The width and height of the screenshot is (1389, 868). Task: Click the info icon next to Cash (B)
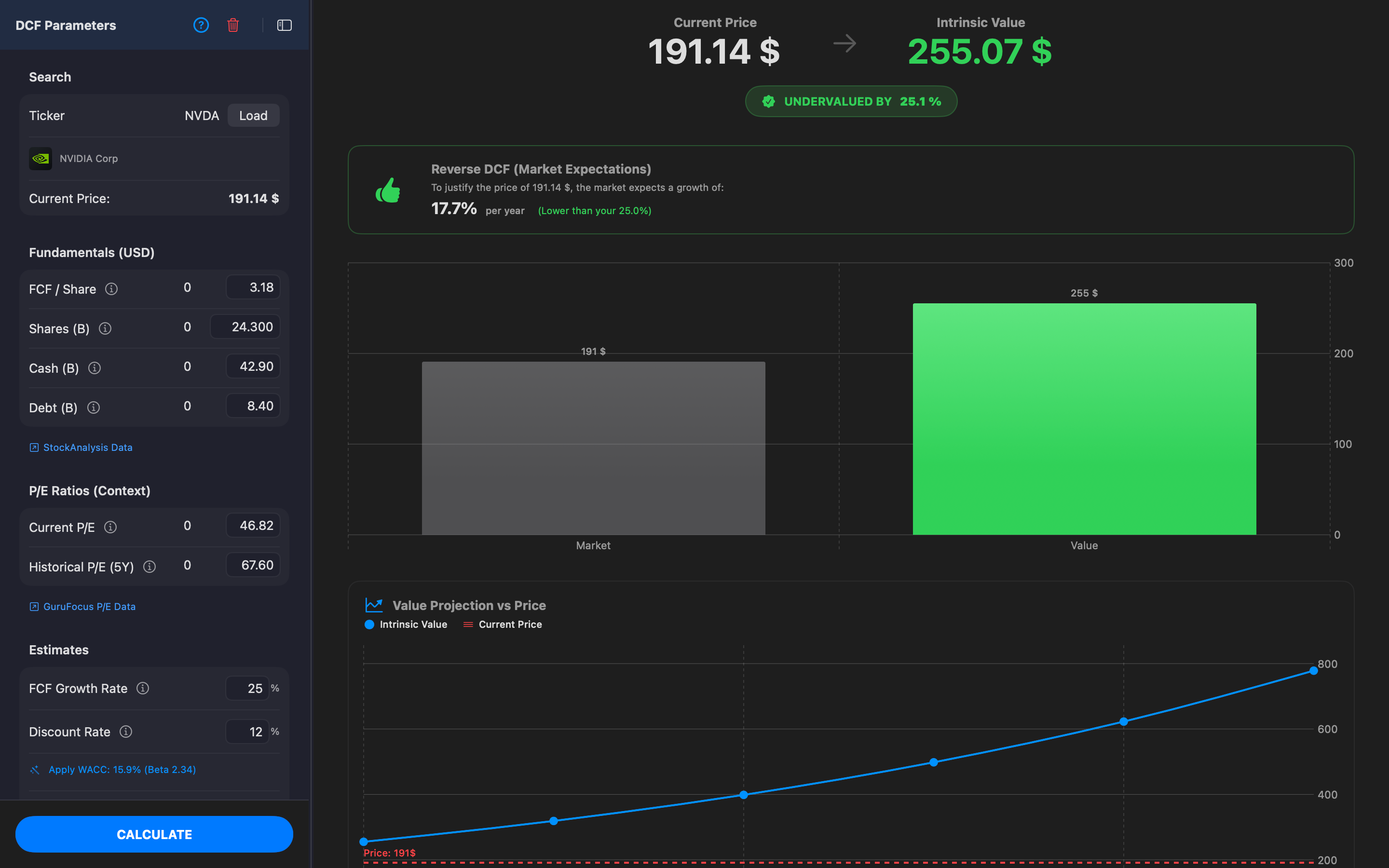point(94,368)
